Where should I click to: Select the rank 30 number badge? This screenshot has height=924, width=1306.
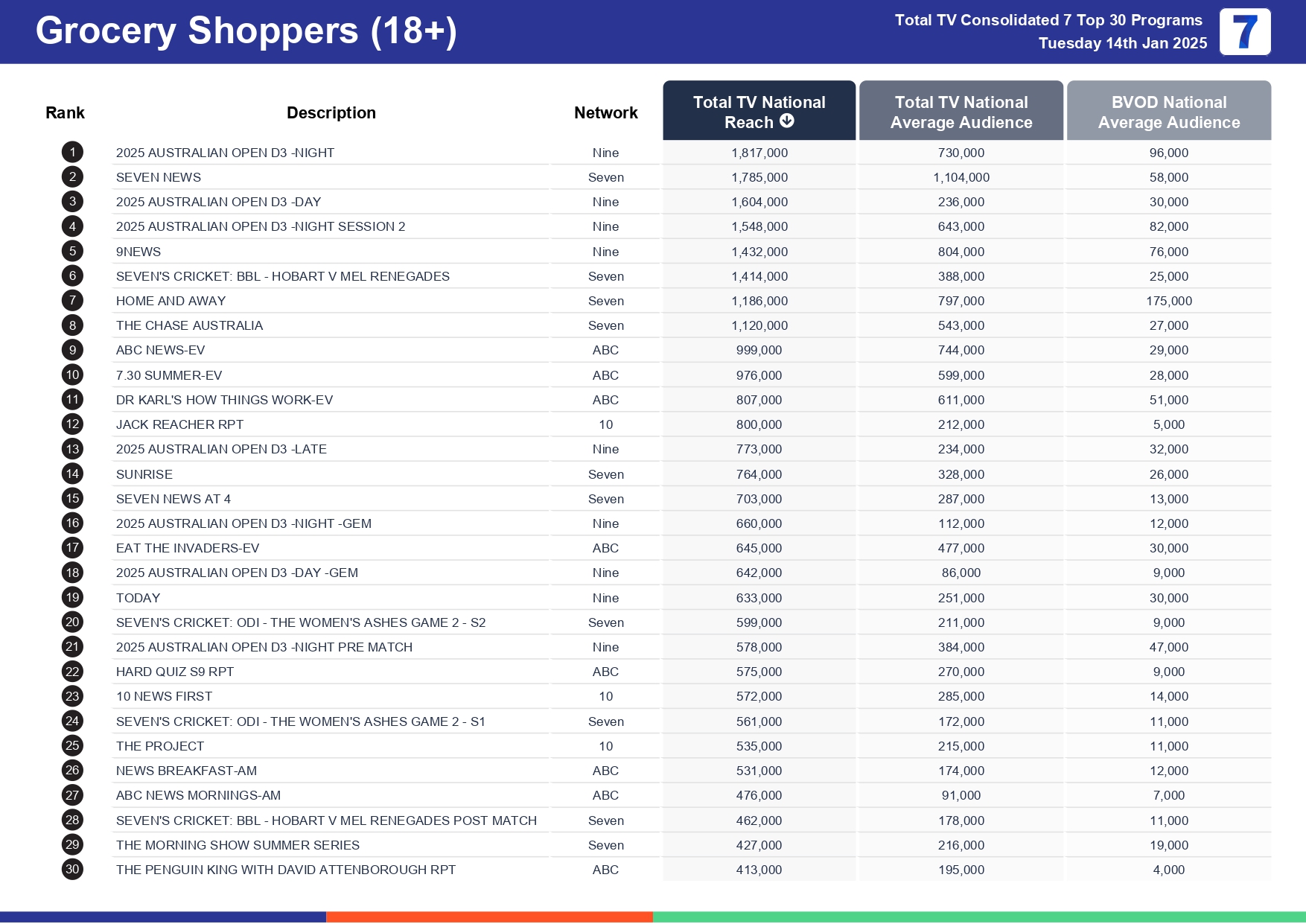click(x=72, y=870)
